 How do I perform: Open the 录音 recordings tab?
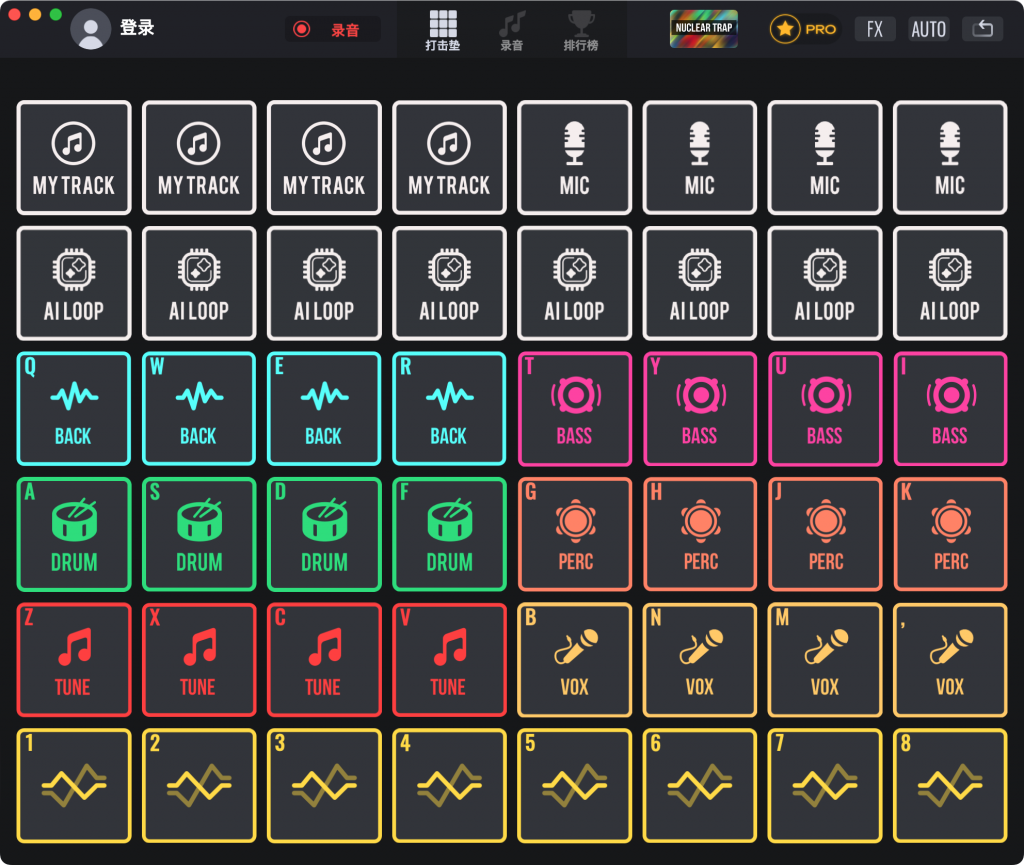[x=512, y=30]
